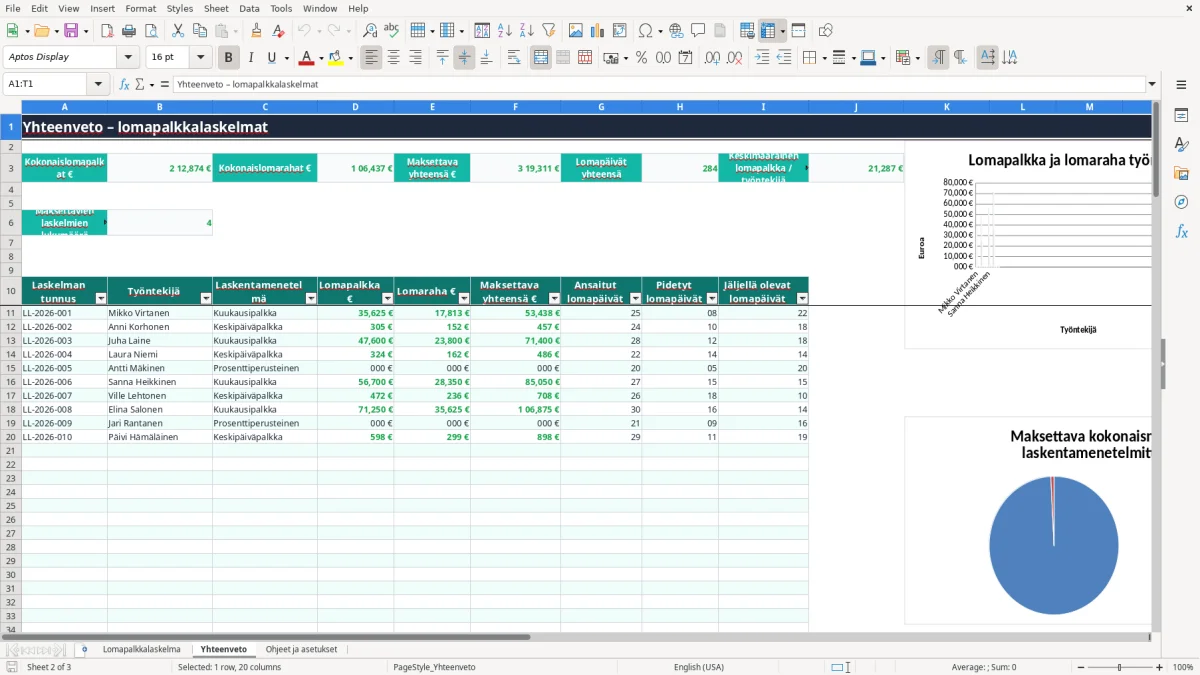1200x675 pixels.
Task: Select row 11 header
Action: (x=11, y=313)
